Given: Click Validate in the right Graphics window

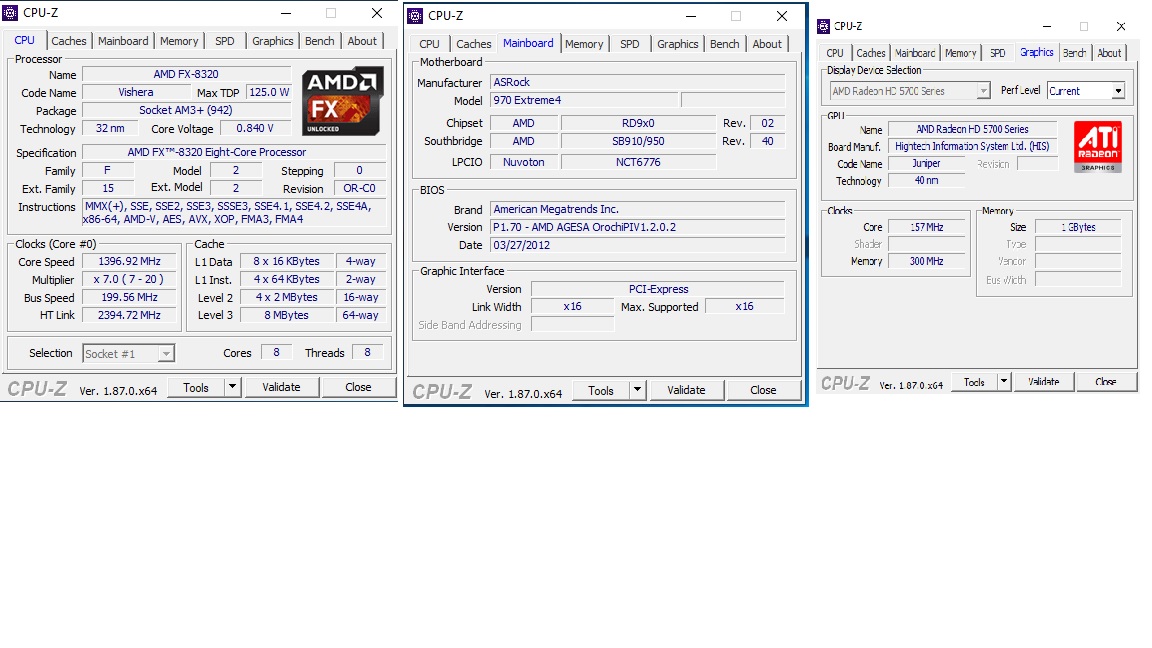Looking at the screenshot, I should coord(1043,382).
